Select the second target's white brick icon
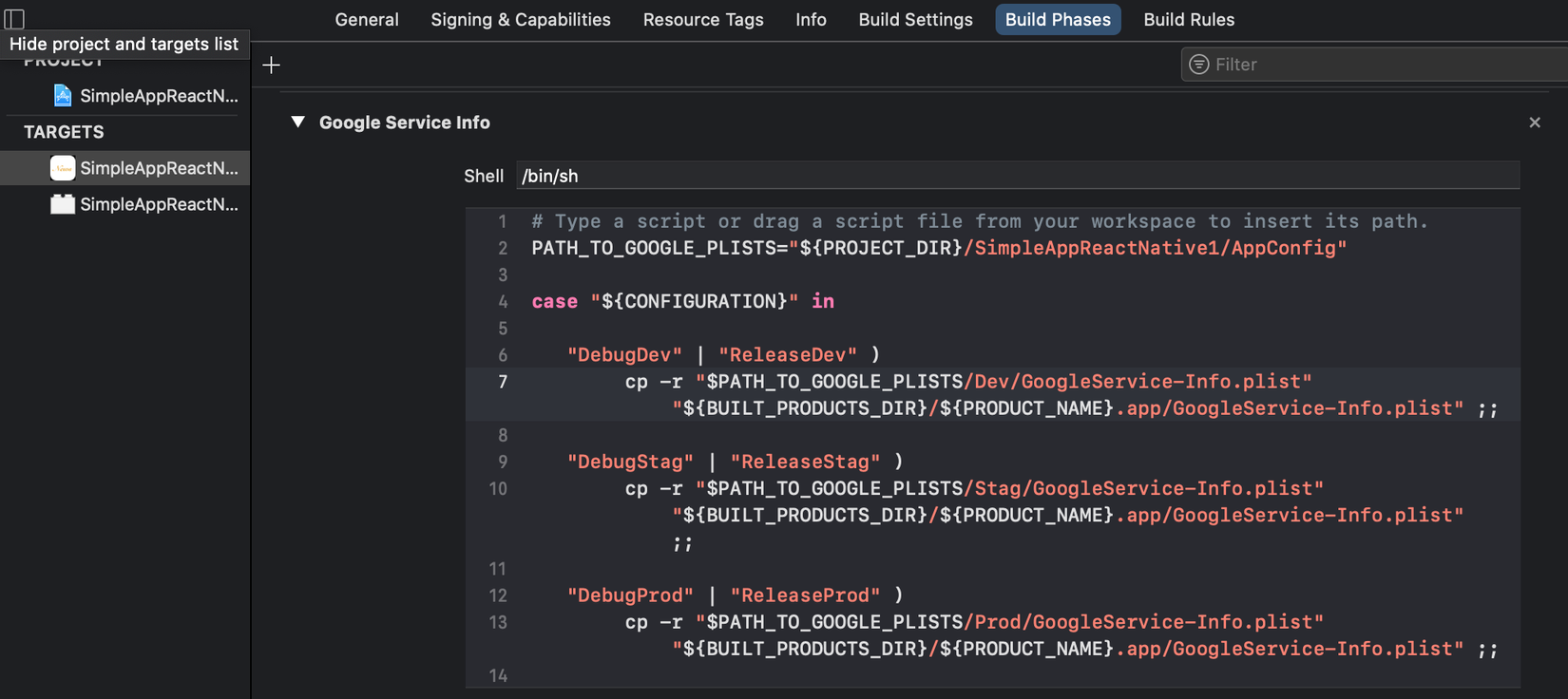The image size is (1568, 699). [x=63, y=204]
